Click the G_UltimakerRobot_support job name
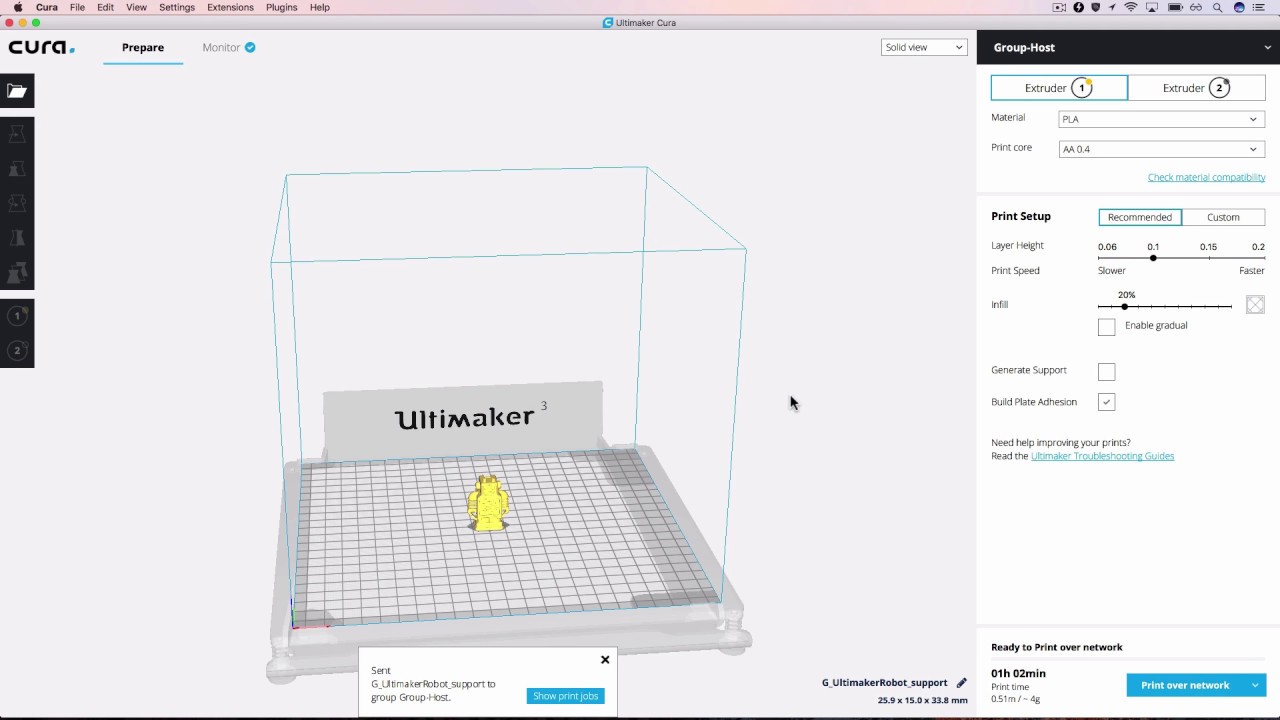Screen dimensions: 1280x720 [x=884, y=683]
